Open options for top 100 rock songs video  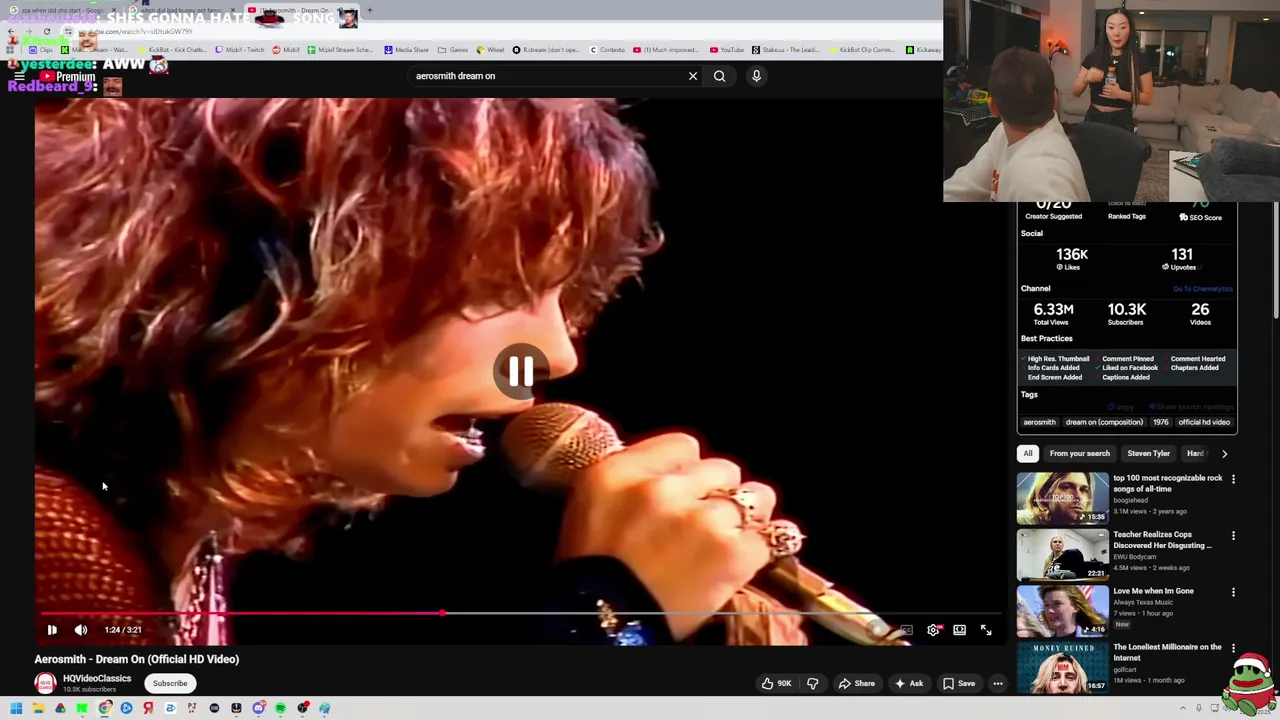click(x=1233, y=480)
